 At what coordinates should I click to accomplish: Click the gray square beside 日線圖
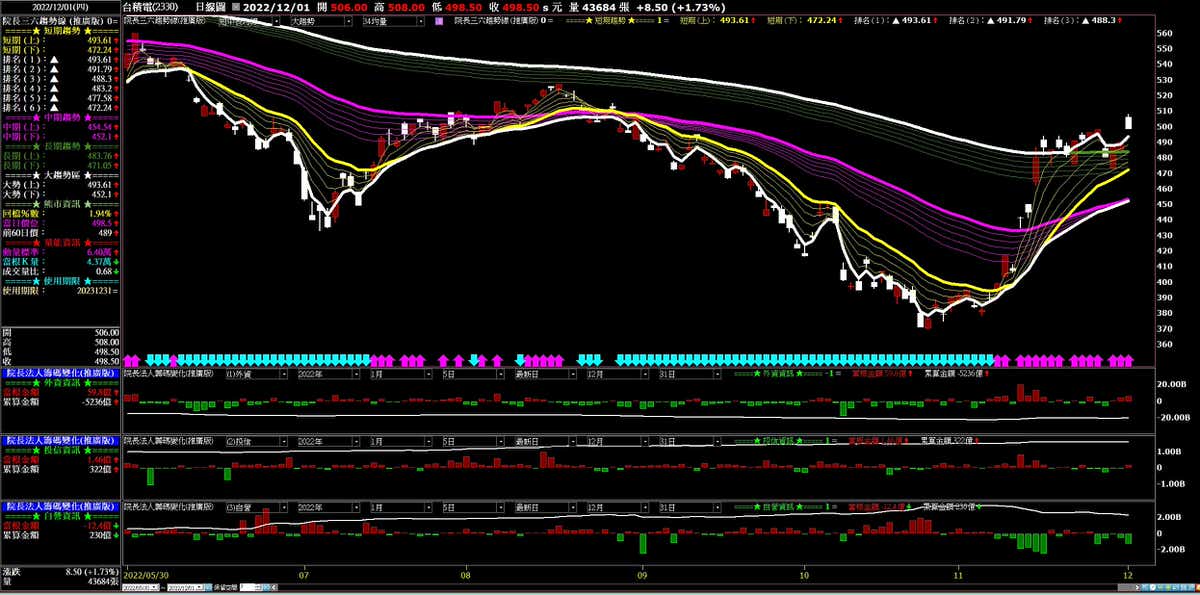coord(235,6)
